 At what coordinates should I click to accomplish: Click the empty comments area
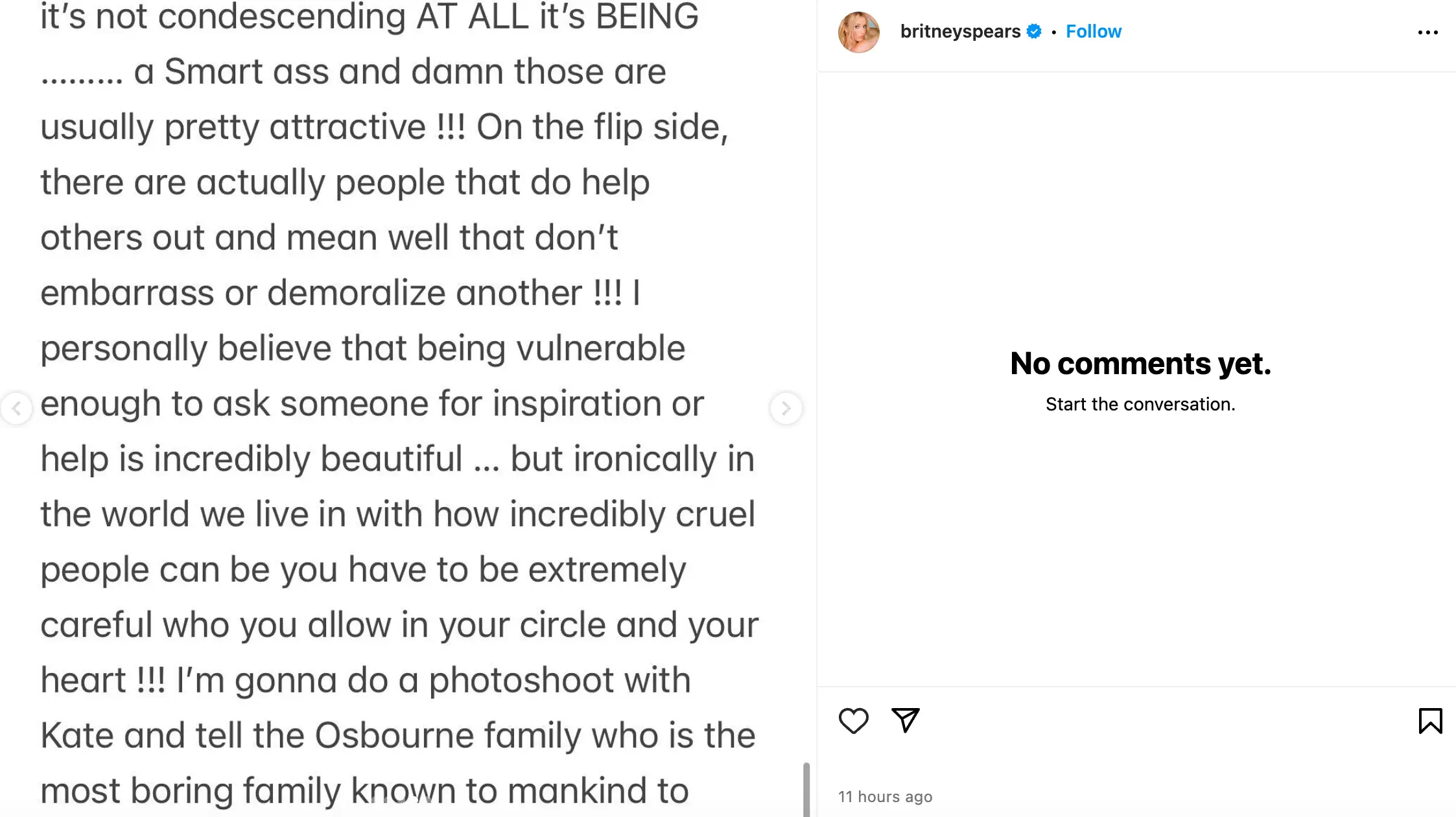[x=1140, y=551]
